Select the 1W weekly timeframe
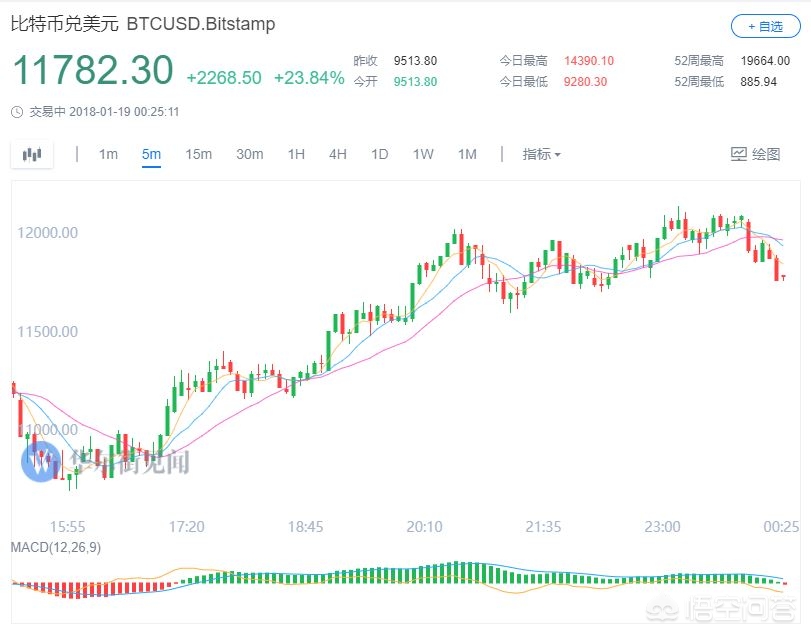811x637 pixels. point(423,154)
